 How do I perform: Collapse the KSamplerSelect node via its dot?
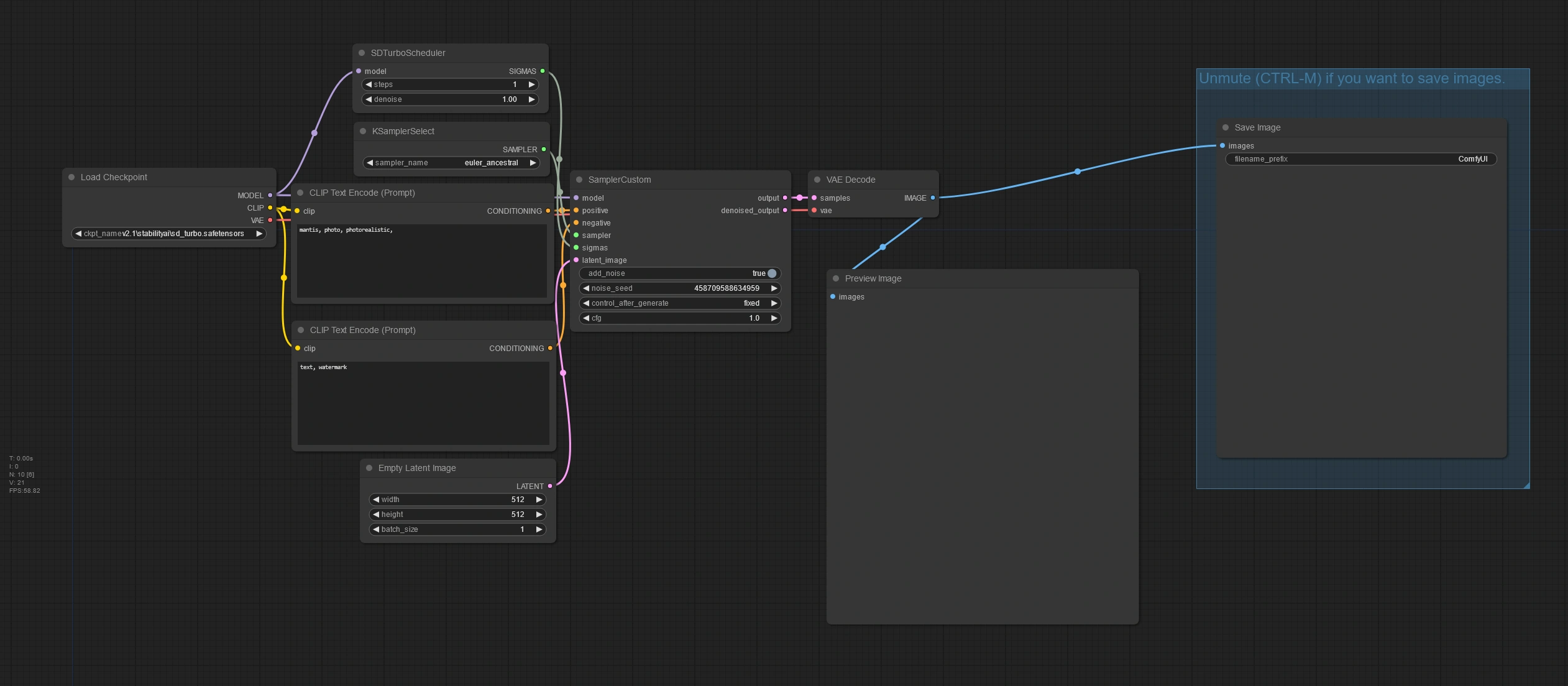point(363,131)
